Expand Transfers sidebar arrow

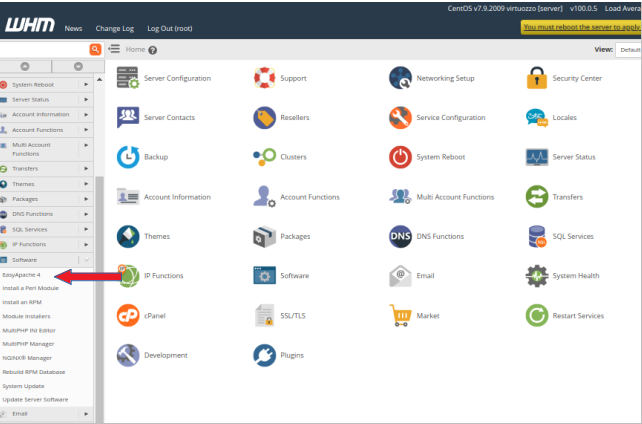click(x=86, y=169)
